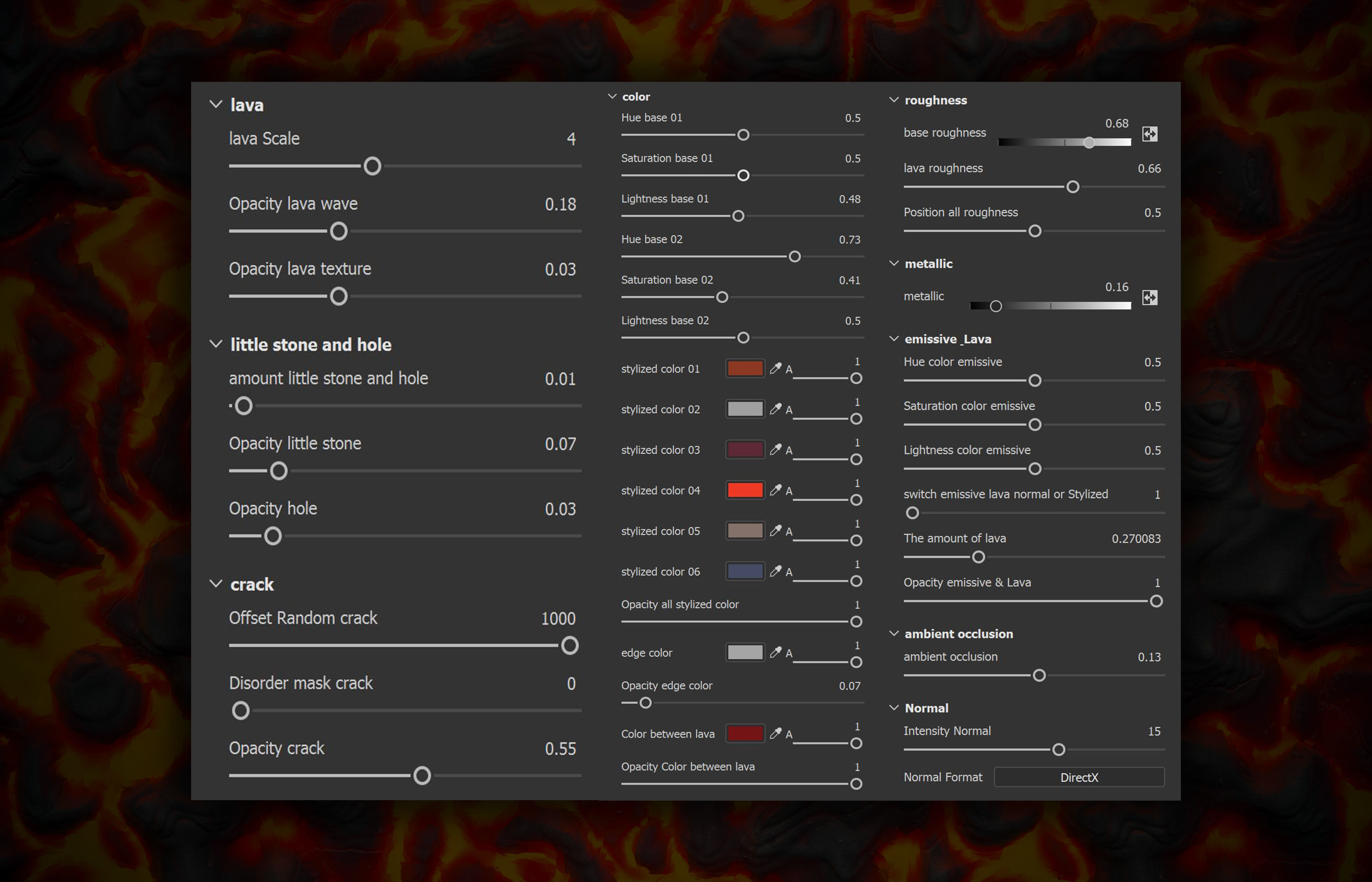Collapse the crack parameters group

coord(216,584)
